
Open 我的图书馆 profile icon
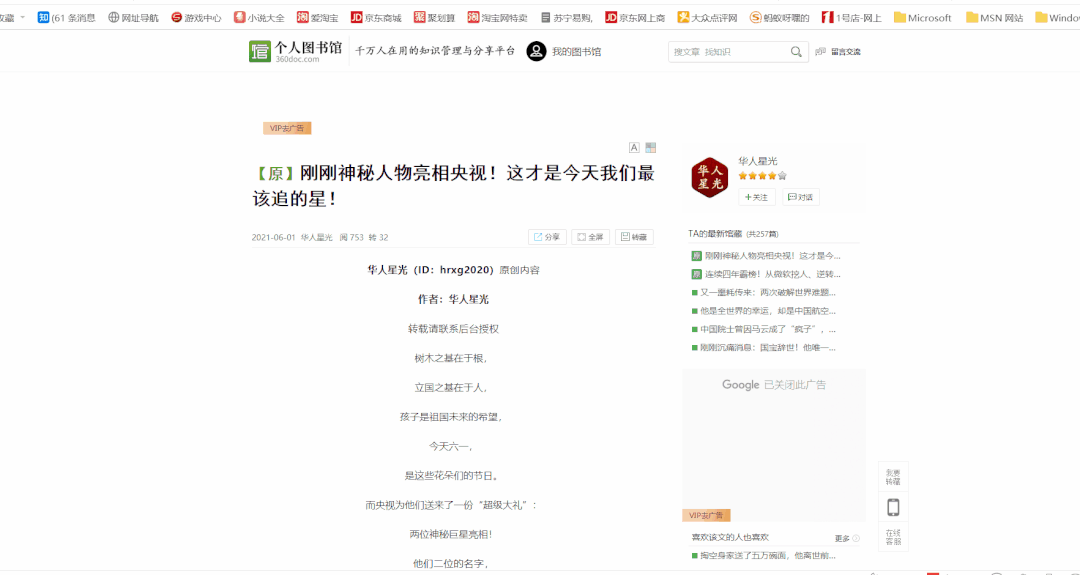point(536,51)
